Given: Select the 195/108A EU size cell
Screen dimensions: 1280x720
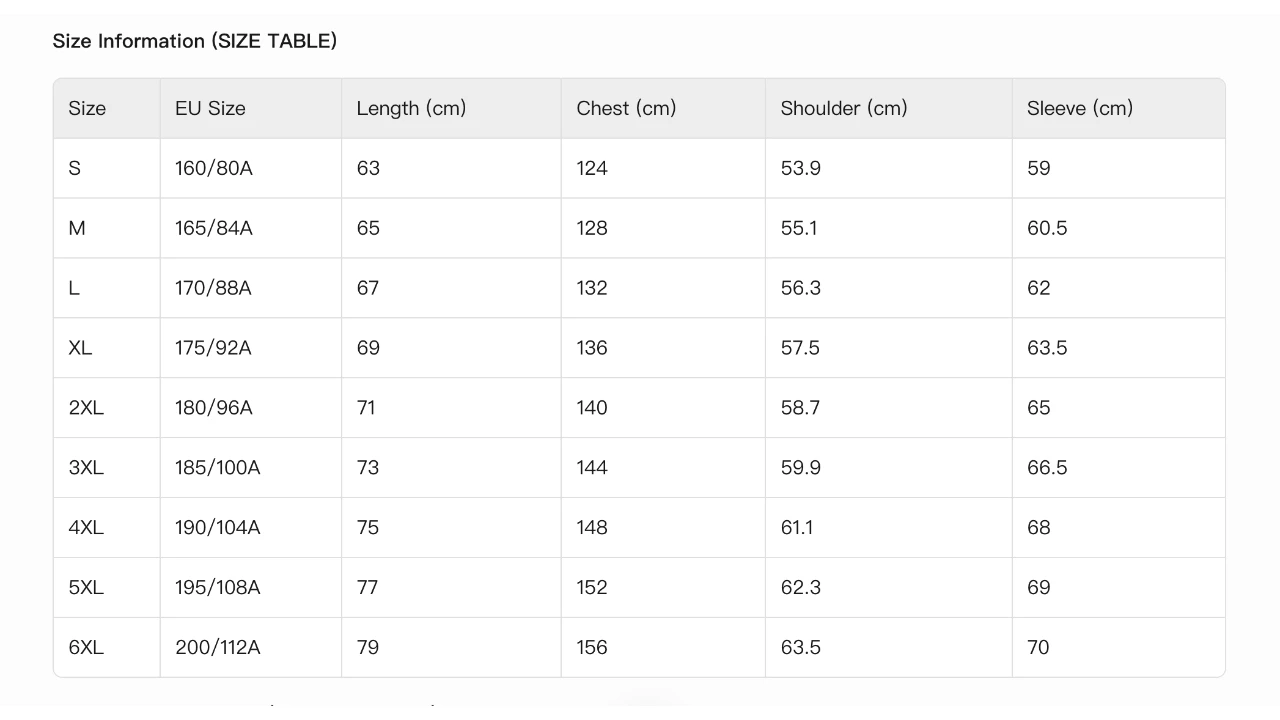Looking at the screenshot, I should pos(217,588).
